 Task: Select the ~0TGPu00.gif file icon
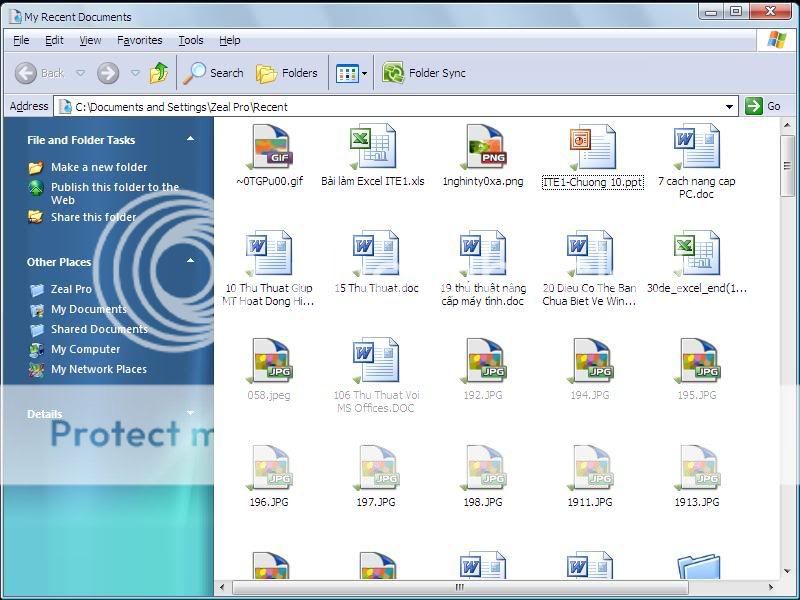click(269, 148)
